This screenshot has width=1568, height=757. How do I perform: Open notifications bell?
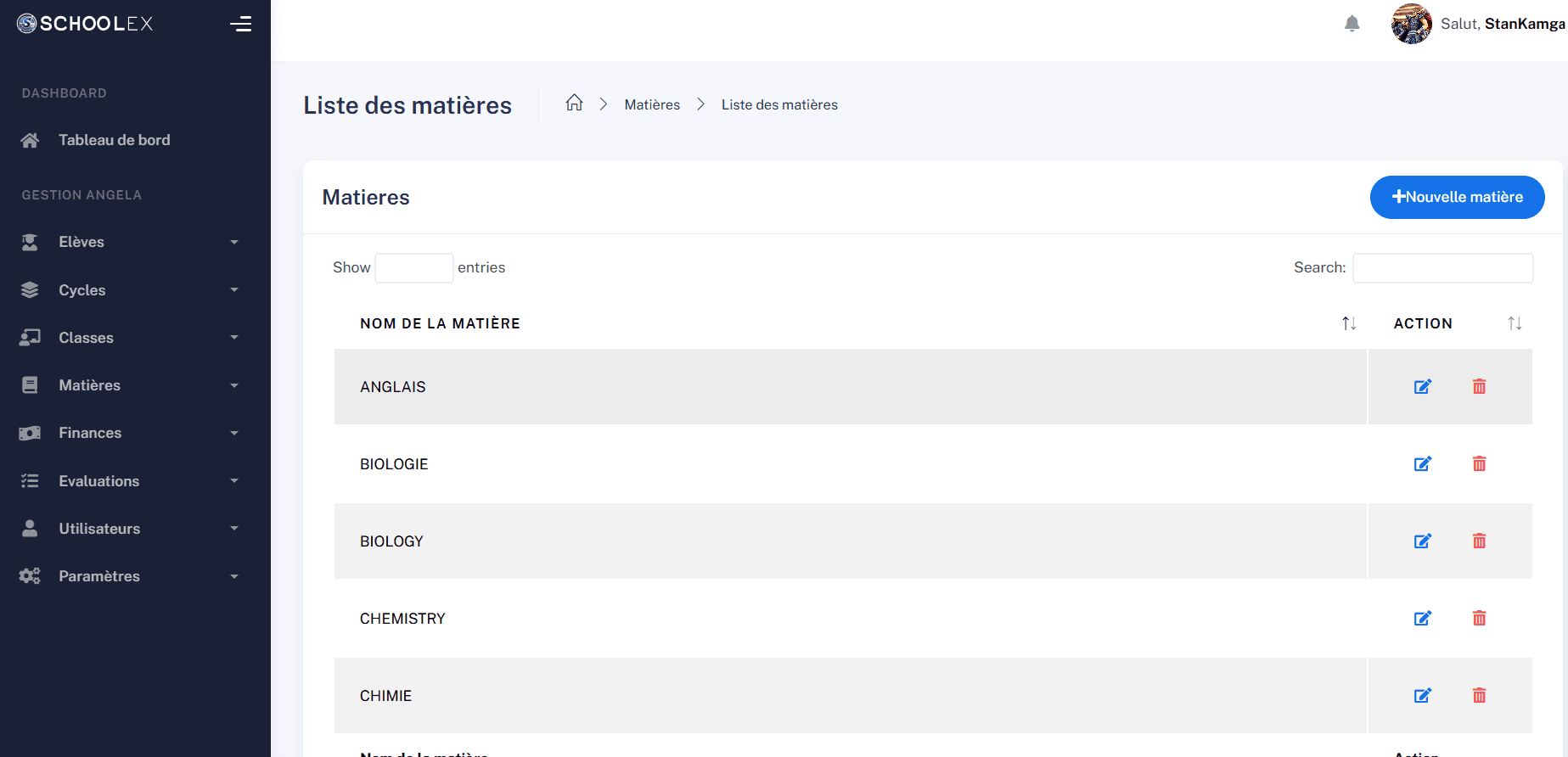(x=1352, y=24)
